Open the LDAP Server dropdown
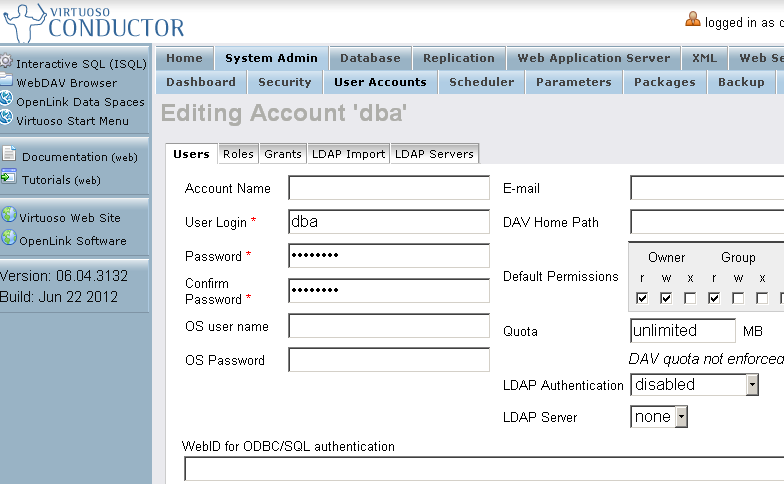The height and width of the screenshot is (484, 784). [x=659, y=416]
